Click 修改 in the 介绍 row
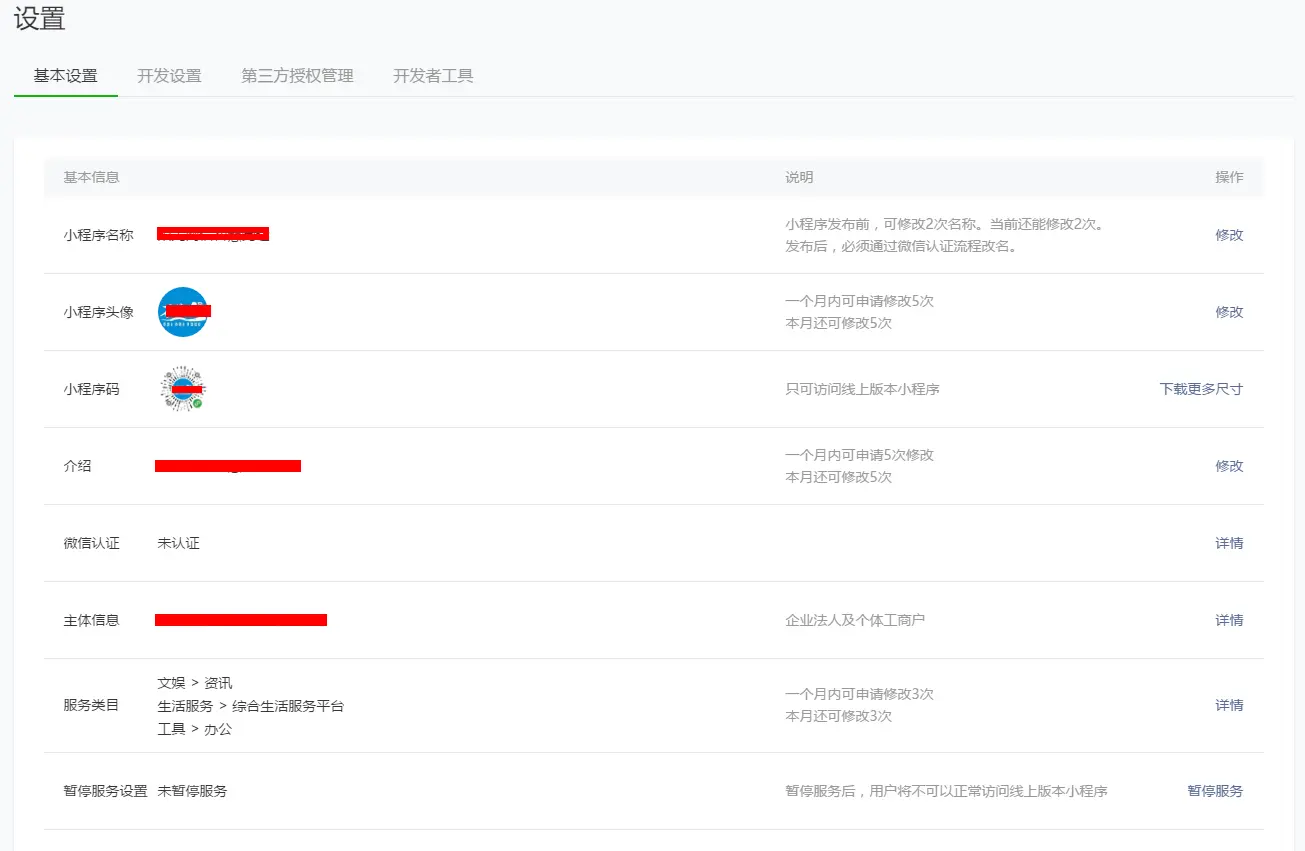The image size is (1305, 851). pos(1229,466)
